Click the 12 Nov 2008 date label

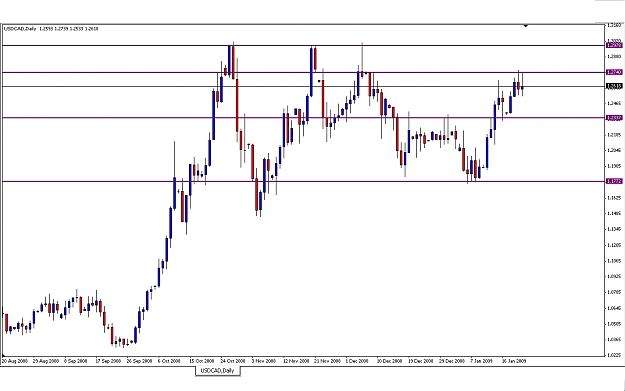[x=296, y=361]
